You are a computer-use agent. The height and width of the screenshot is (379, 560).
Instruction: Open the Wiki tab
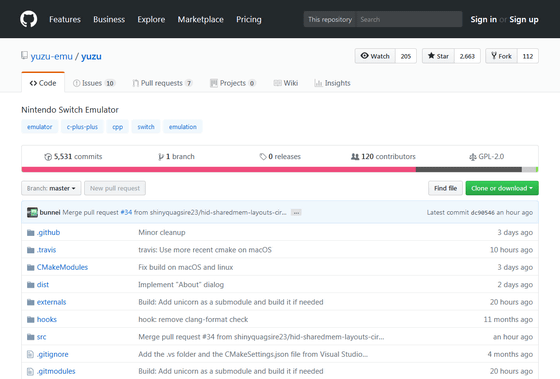point(286,83)
